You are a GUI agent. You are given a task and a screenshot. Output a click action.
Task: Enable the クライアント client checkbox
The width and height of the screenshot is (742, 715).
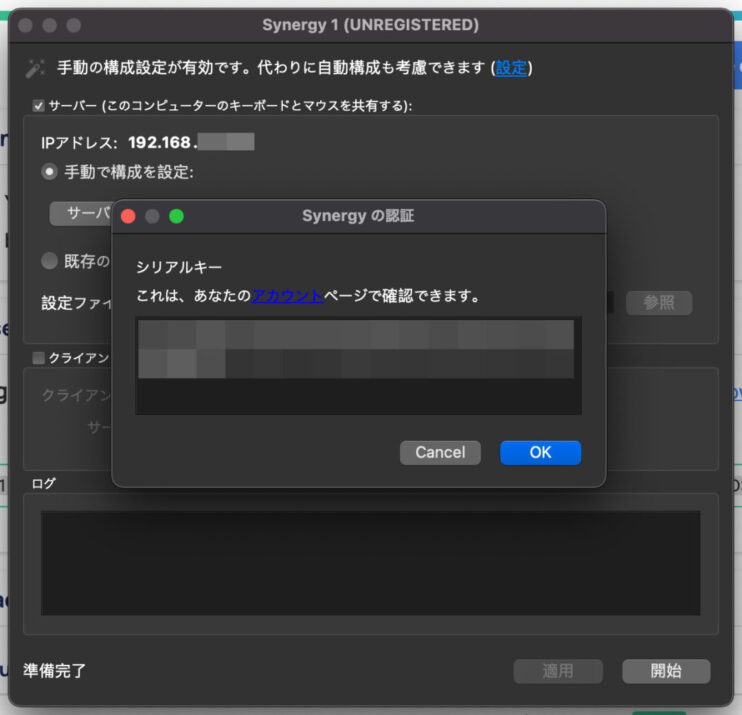[39, 358]
